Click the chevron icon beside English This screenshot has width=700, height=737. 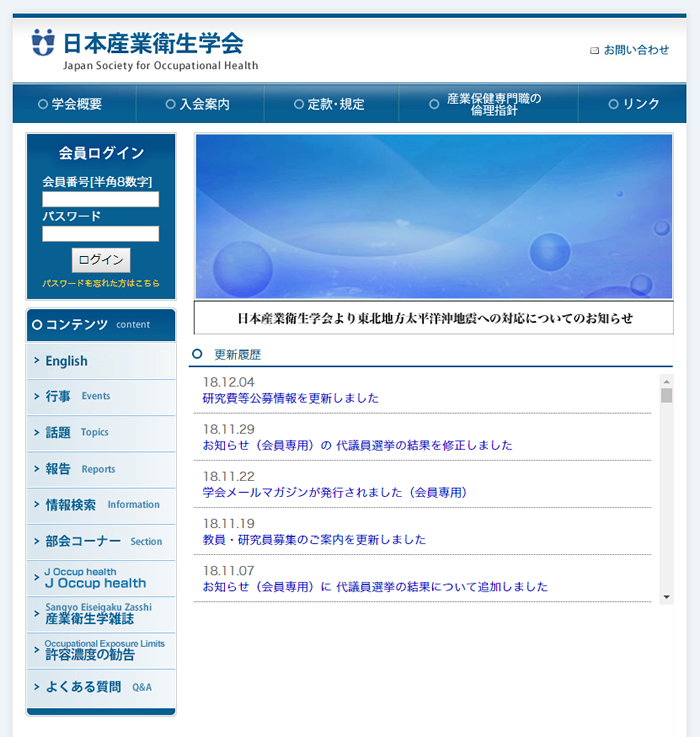tap(37, 361)
